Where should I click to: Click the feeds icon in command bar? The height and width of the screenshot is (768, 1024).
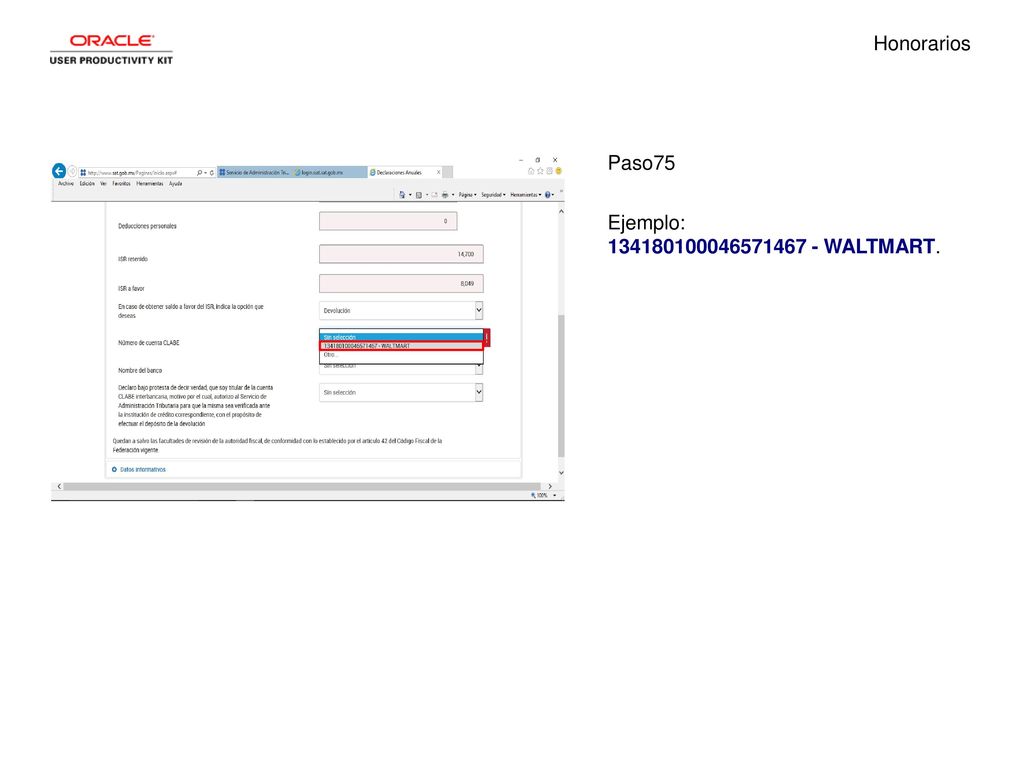click(x=419, y=195)
